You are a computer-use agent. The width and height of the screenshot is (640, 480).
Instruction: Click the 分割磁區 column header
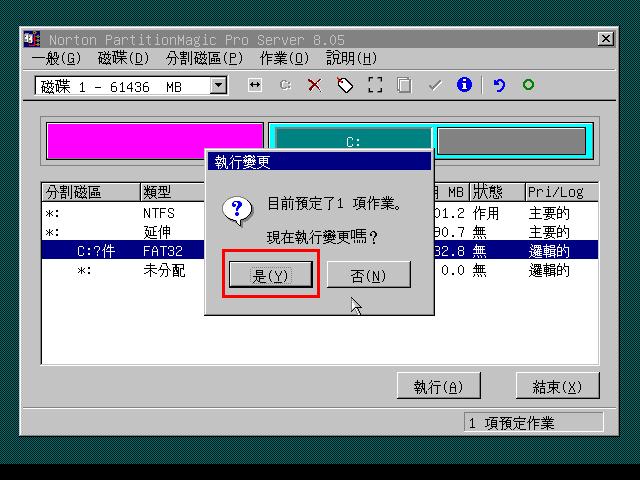[91, 192]
